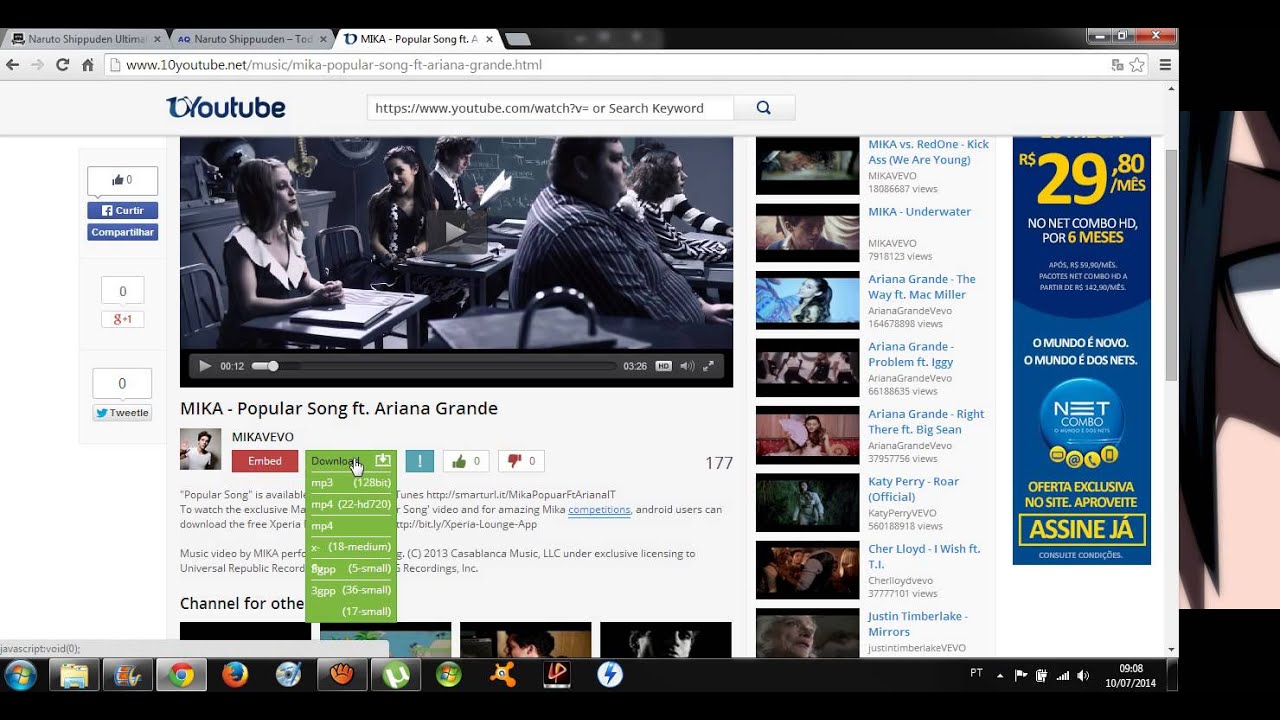
Task: Open avast icon in the taskbar
Action: tap(503, 675)
